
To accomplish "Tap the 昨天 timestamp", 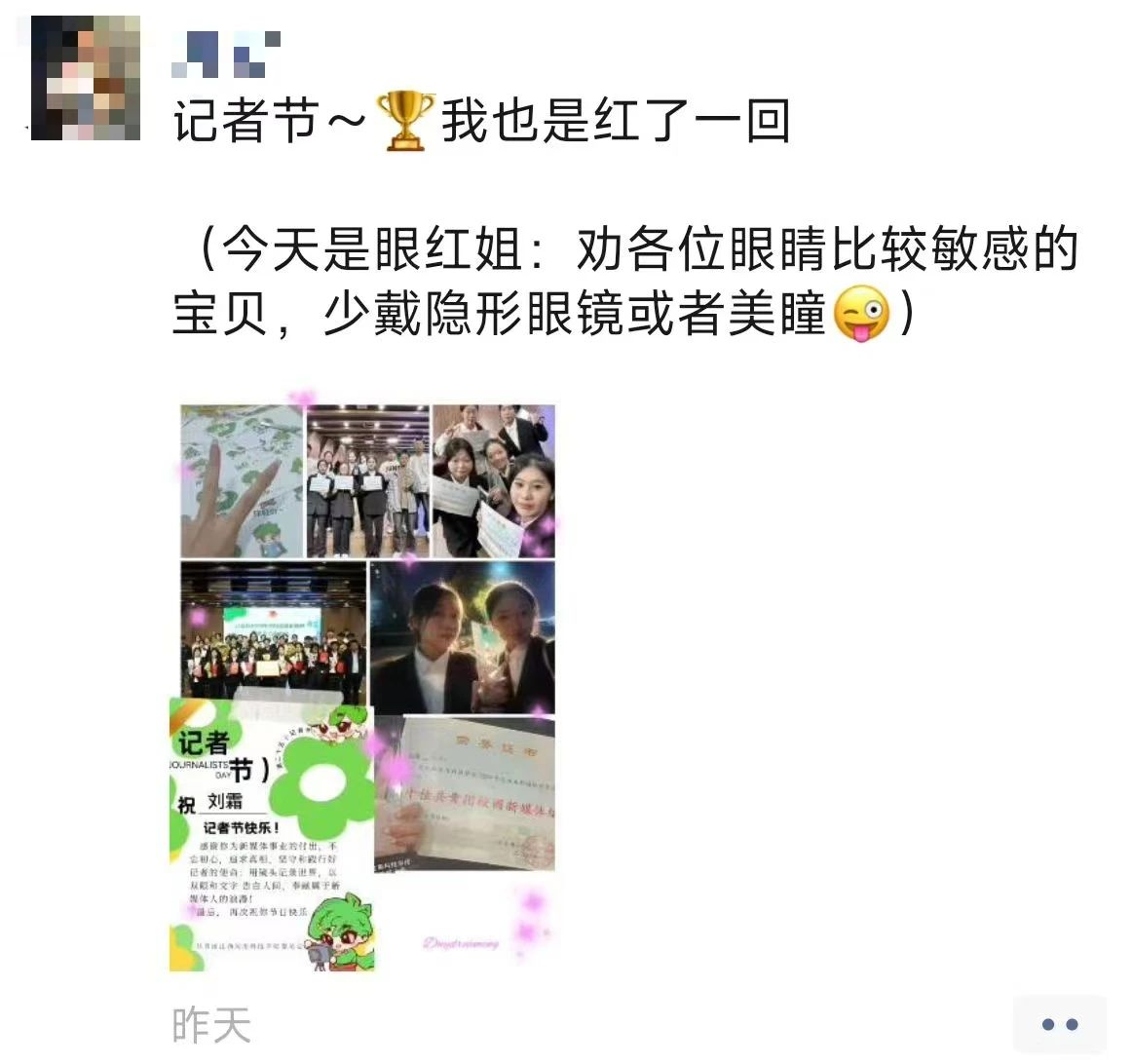I will coord(211,1025).
